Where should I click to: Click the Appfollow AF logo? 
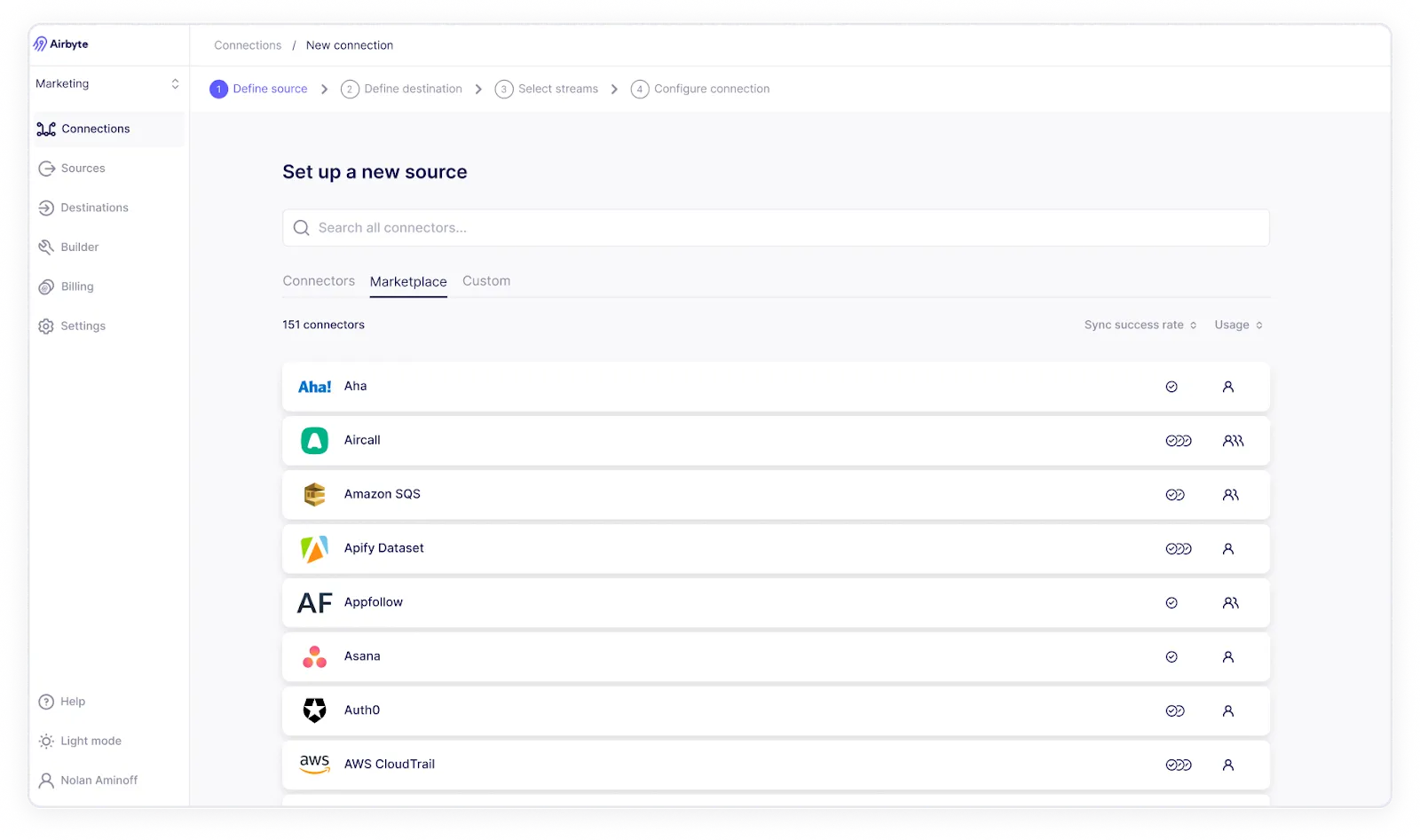point(314,603)
